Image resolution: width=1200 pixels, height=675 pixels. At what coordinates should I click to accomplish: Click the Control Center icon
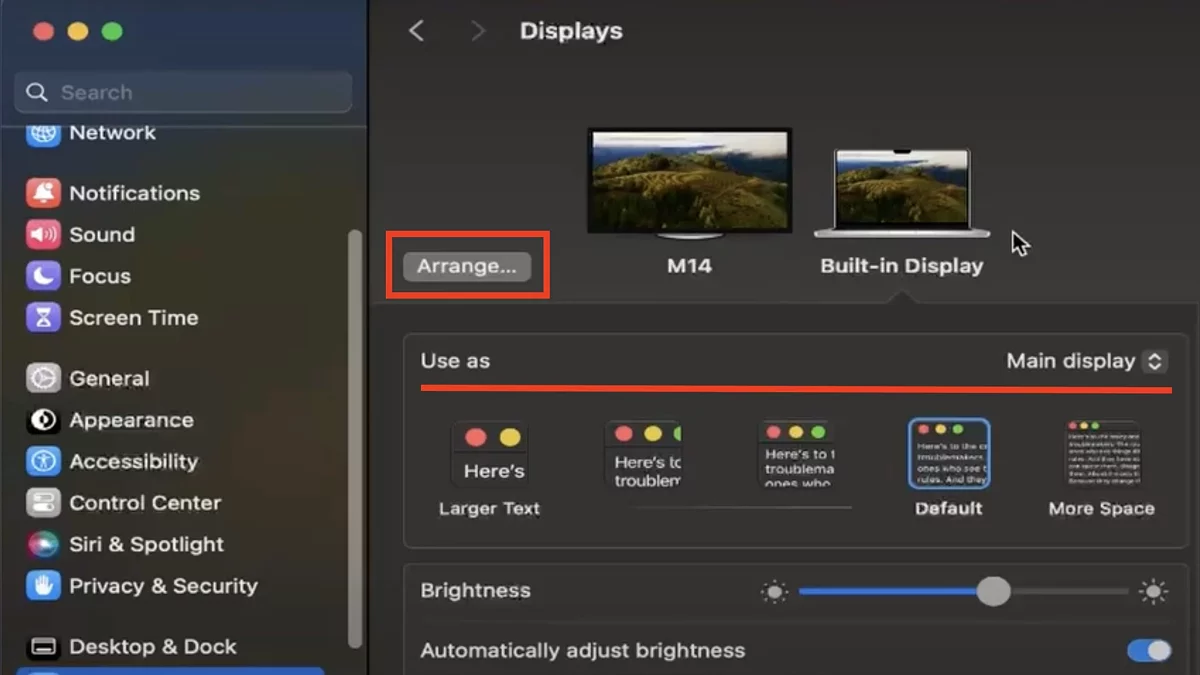click(43, 503)
